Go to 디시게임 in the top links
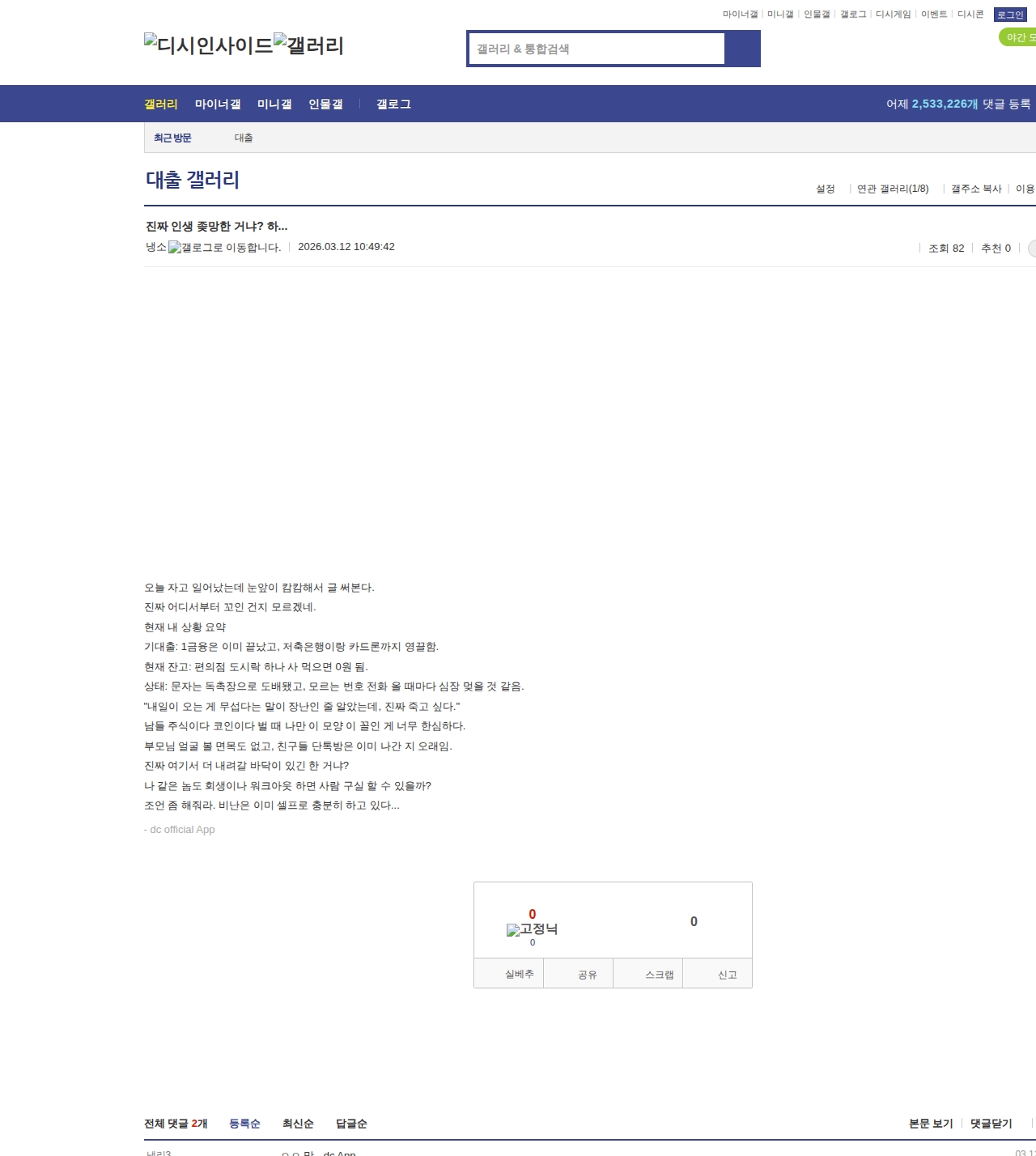The image size is (1036, 1156). (x=894, y=15)
